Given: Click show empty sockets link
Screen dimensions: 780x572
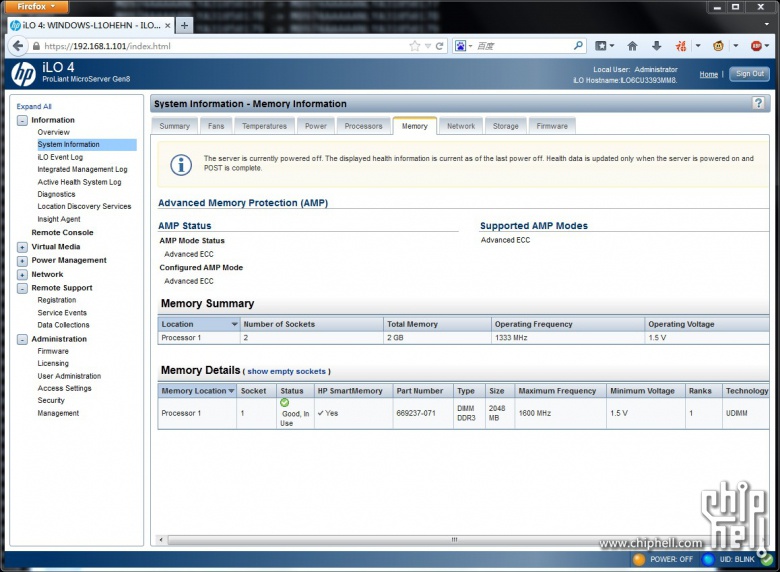Looking at the screenshot, I should 287,371.
